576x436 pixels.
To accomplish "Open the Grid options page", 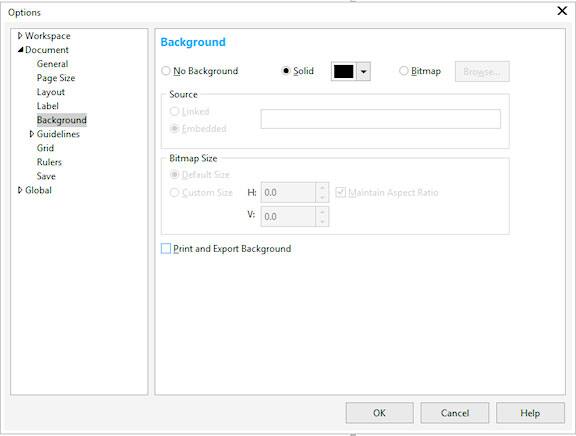I will click(x=45, y=148).
